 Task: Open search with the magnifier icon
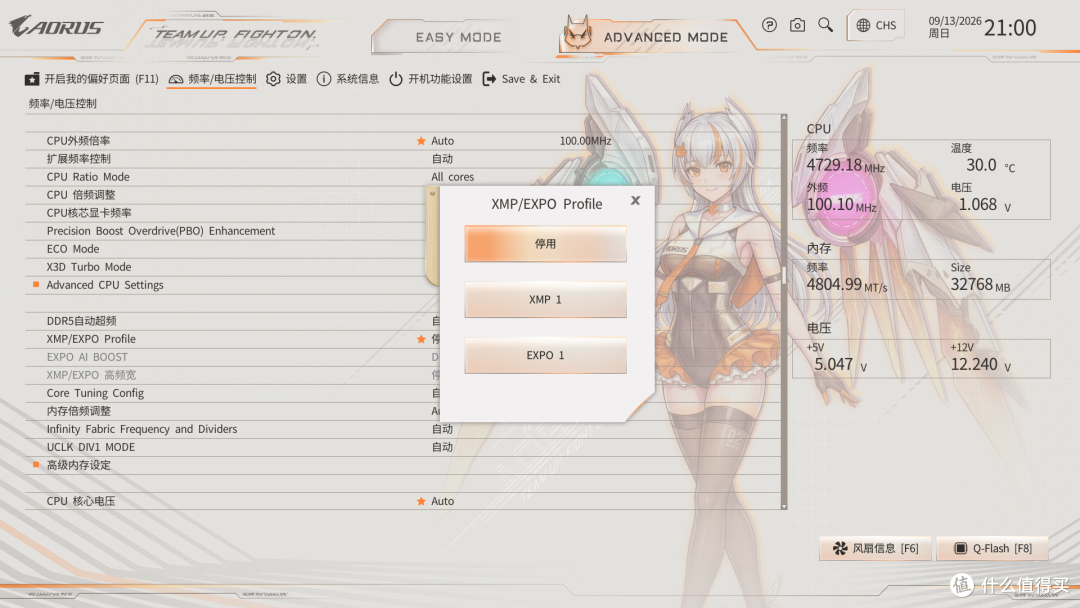825,25
